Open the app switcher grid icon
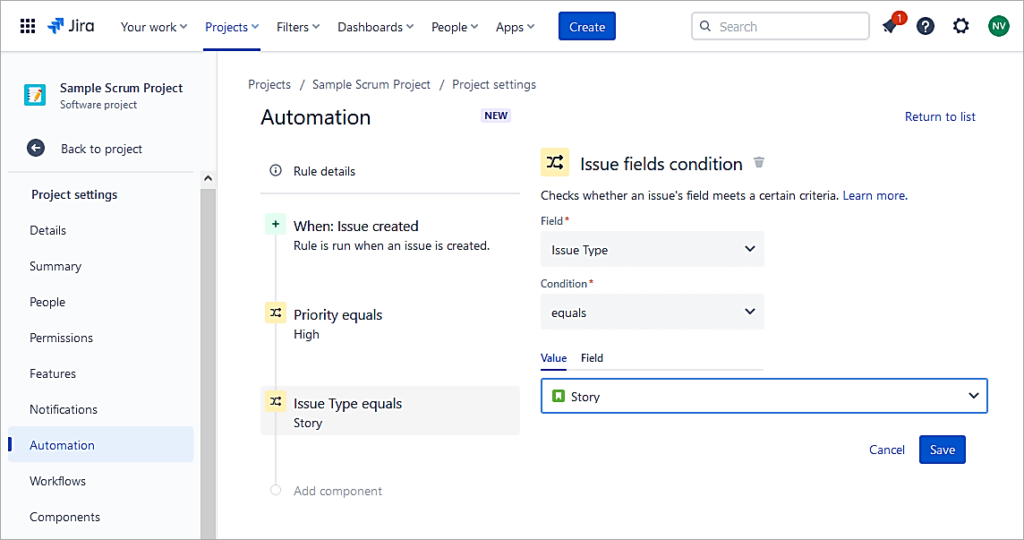 point(27,26)
